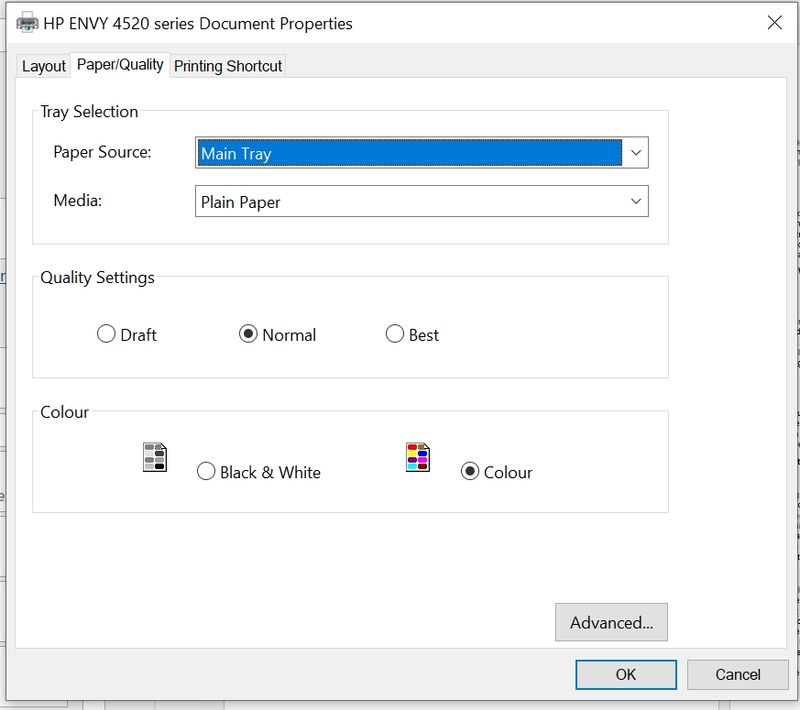This screenshot has height=710, width=800.
Task: Open Advanced settings
Action: coord(611,622)
